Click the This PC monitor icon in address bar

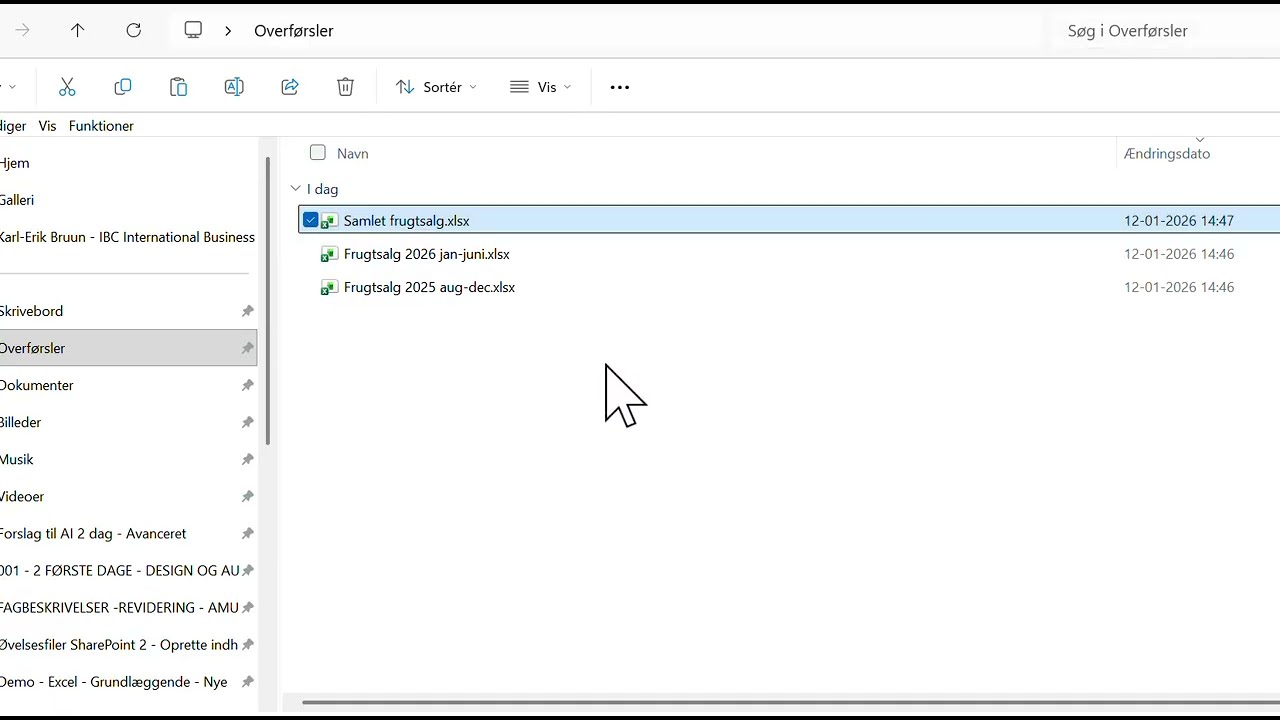tap(193, 30)
